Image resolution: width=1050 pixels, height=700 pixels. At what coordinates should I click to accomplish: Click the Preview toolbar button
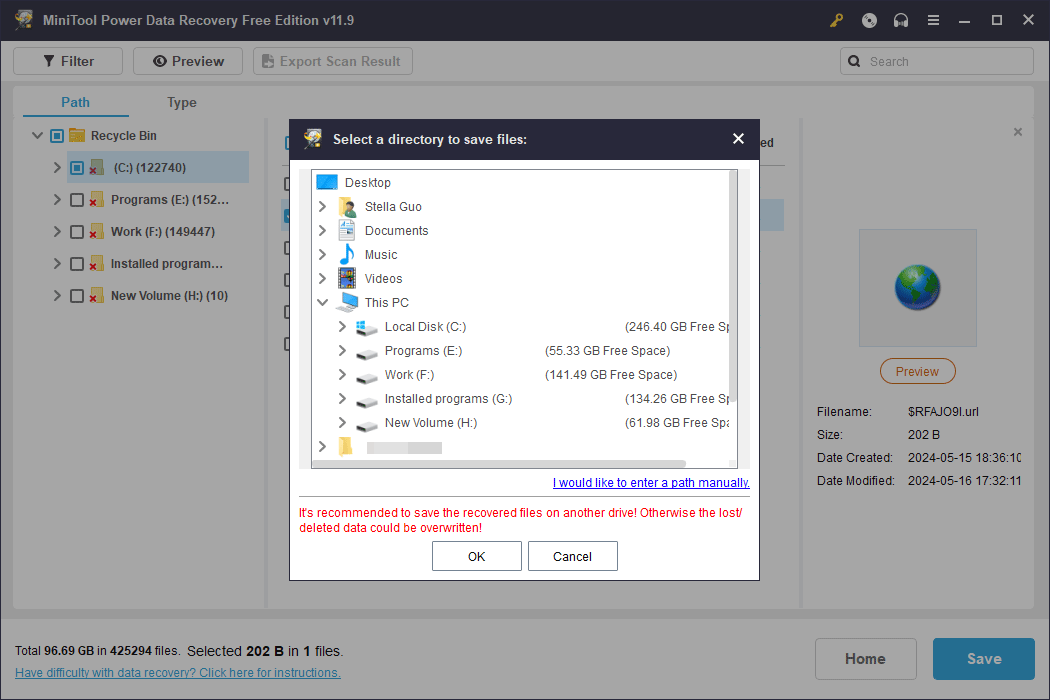(188, 61)
